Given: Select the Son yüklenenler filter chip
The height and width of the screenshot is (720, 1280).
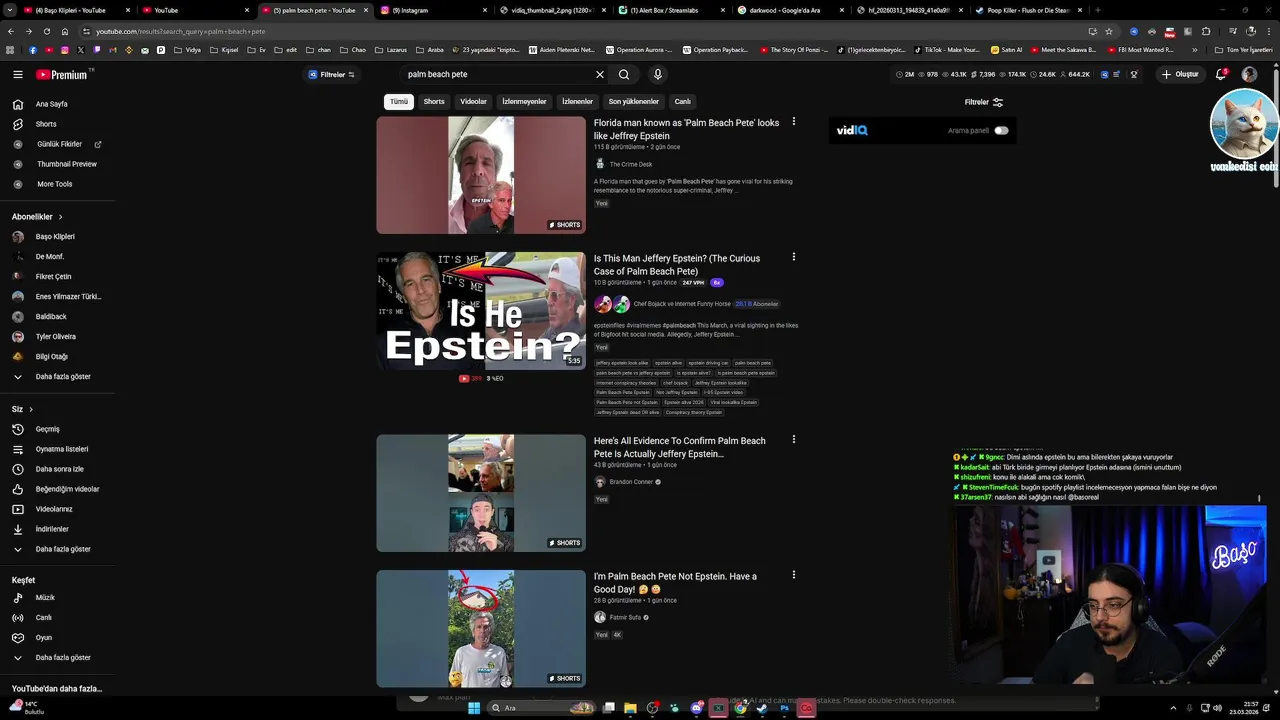Looking at the screenshot, I should point(634,101).
